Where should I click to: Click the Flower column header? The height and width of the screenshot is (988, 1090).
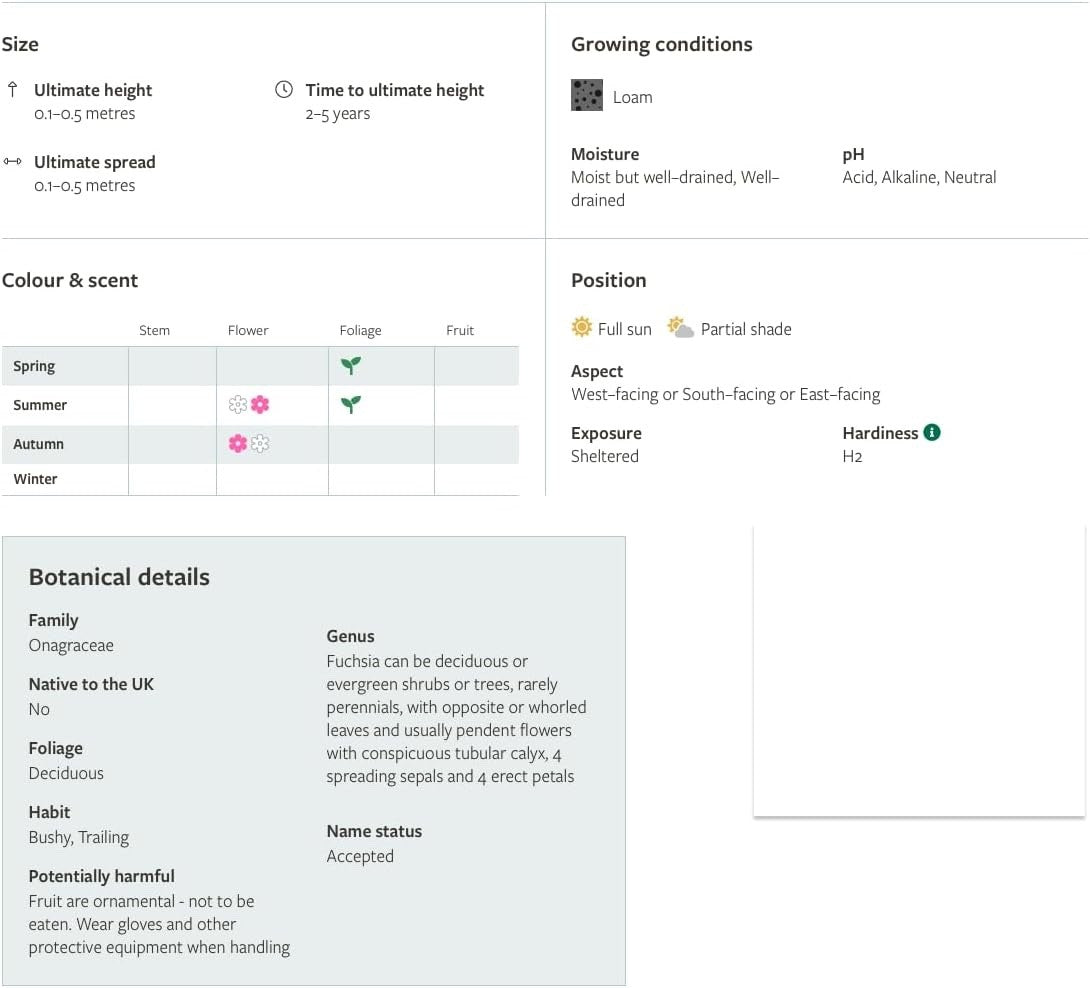(x=248, y=330)
